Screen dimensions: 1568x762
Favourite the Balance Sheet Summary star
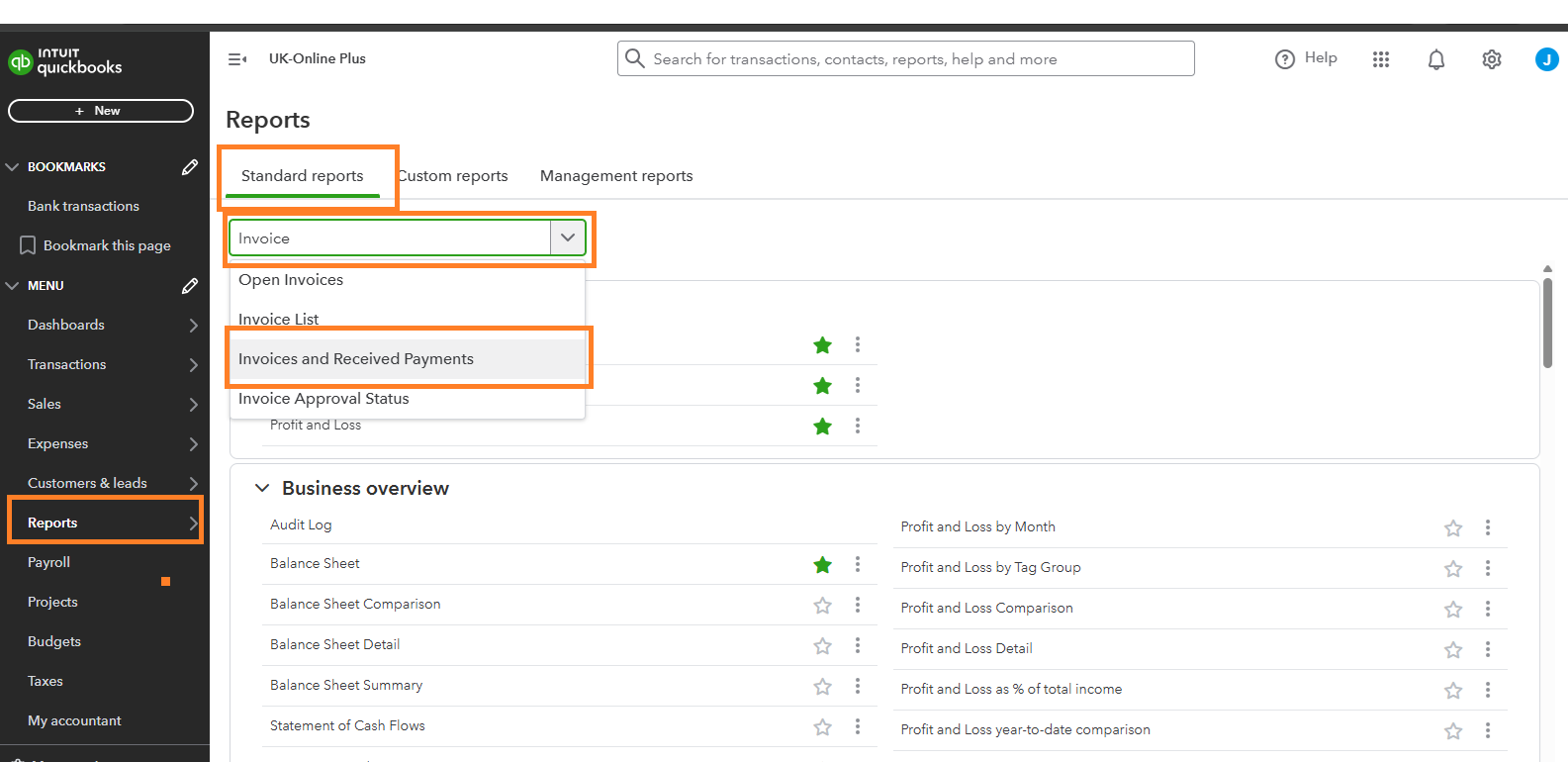coord(822,686)
